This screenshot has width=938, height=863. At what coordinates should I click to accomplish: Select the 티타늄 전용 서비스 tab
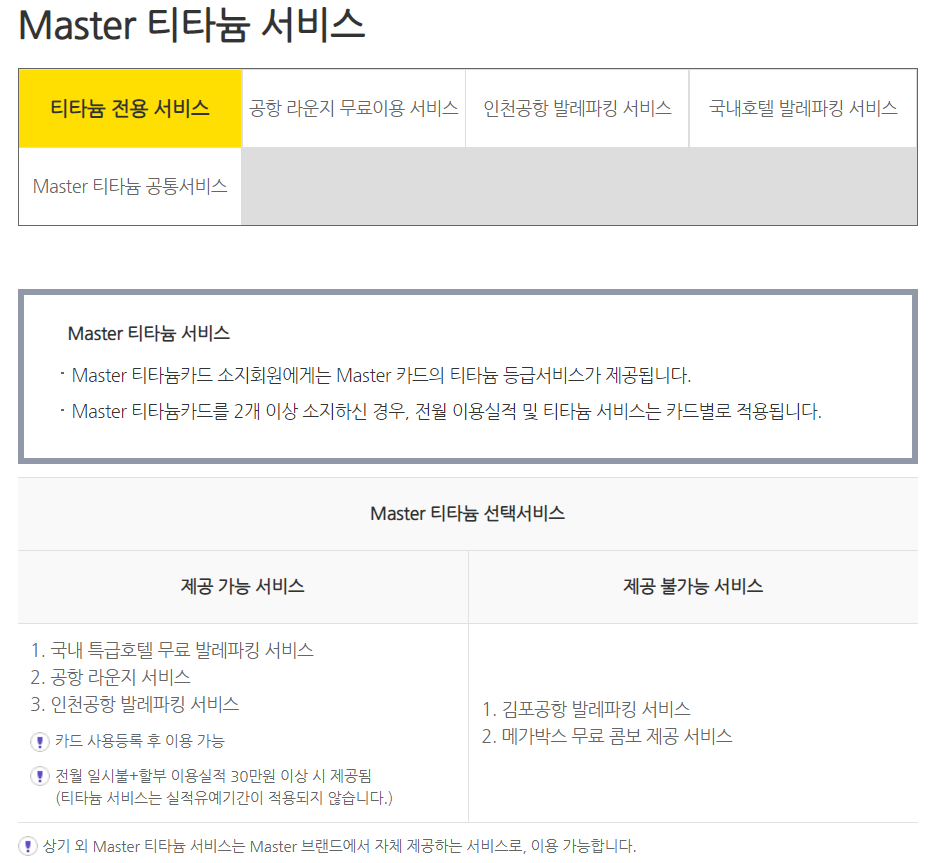click(130, 108)
